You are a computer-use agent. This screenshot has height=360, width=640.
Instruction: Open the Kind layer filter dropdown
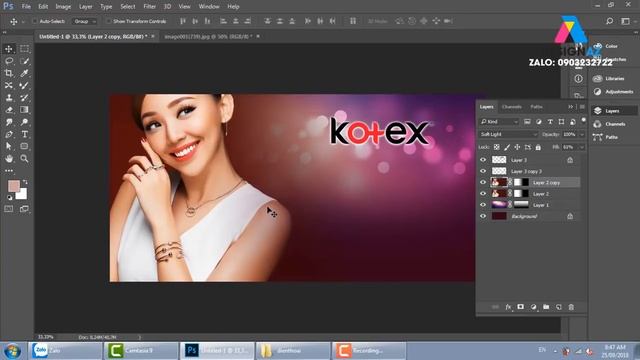click(499, 122)
